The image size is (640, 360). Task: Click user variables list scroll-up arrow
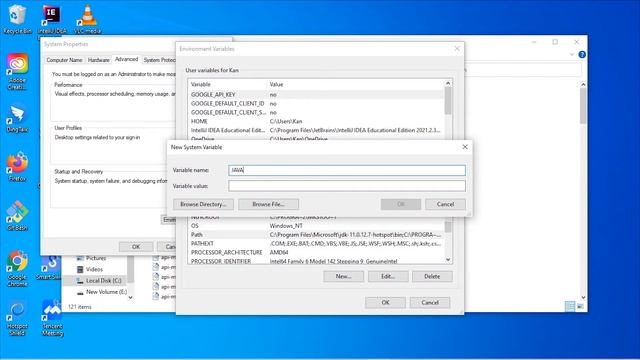448,83
